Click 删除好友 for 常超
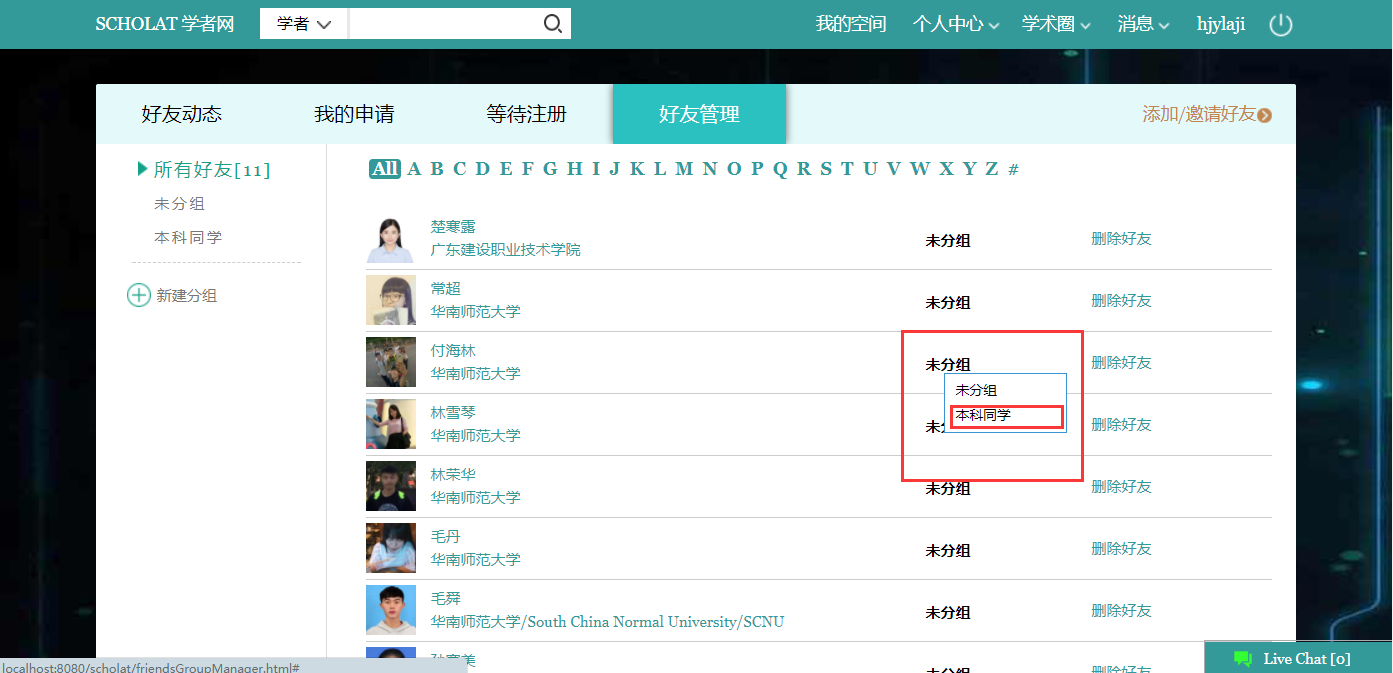Image resolution: width=1393 pixels, height=673 pixels. tap(1121, 300)
